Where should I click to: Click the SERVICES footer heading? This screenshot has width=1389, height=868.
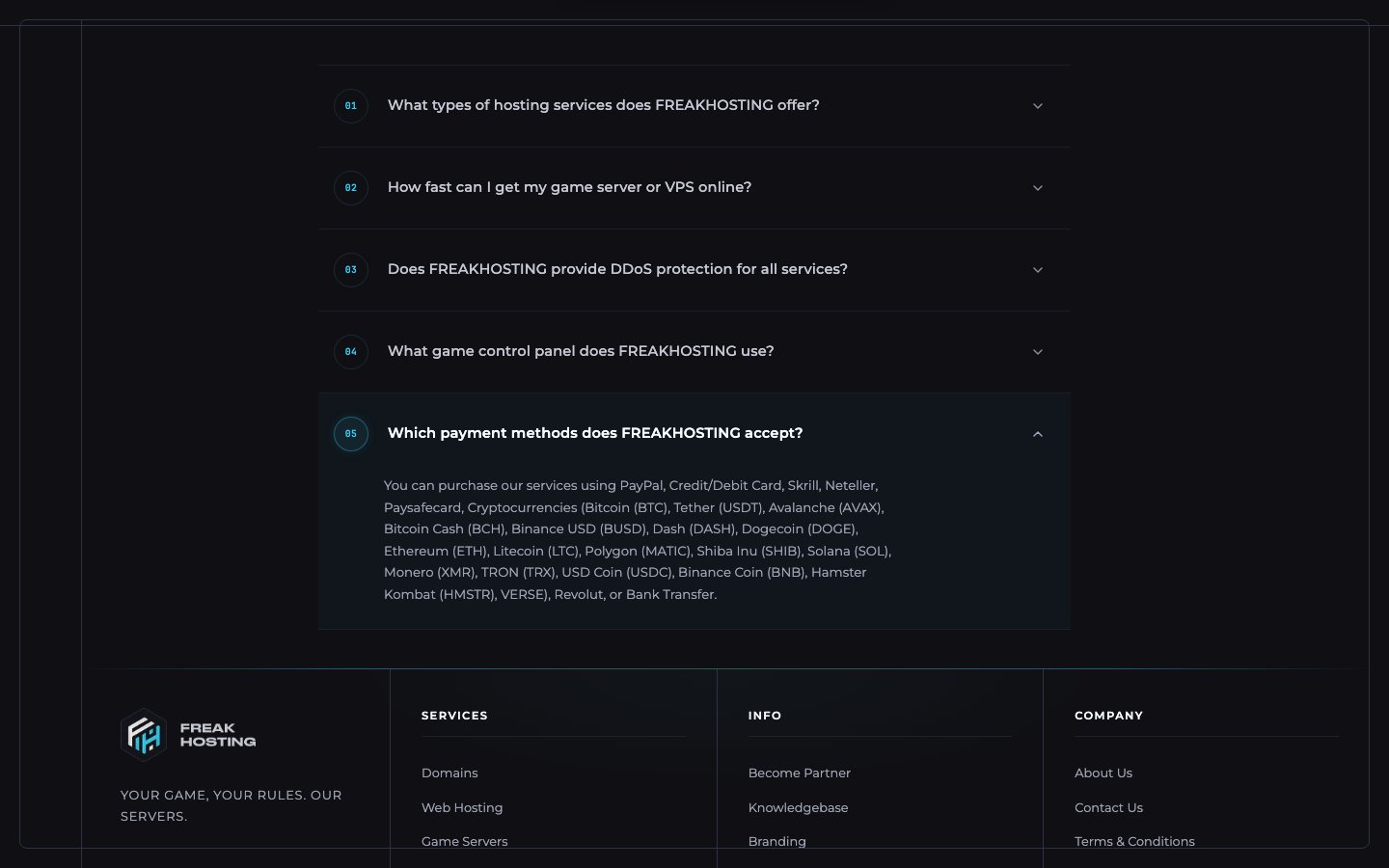(454, 716)
